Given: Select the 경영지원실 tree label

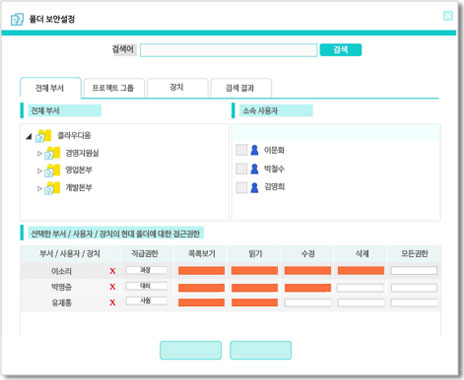Looking at the screenshot, I should pos(82,153).
